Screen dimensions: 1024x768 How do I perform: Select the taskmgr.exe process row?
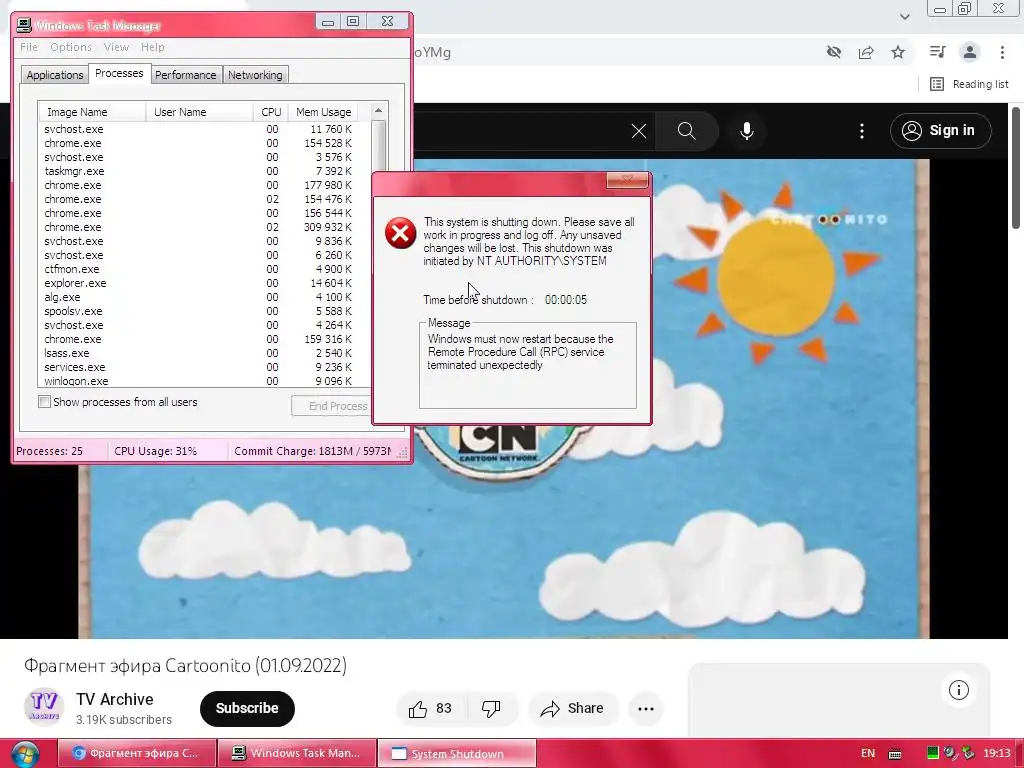point(204,171)
